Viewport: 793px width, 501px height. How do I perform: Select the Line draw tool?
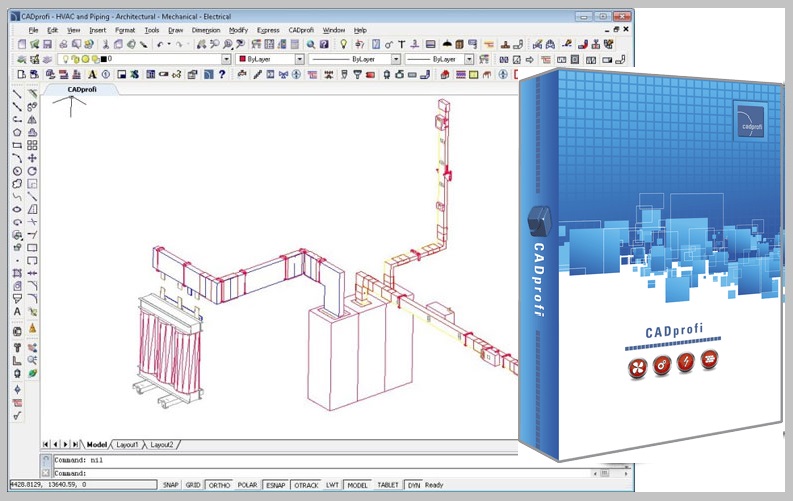[x=17, y=94]
